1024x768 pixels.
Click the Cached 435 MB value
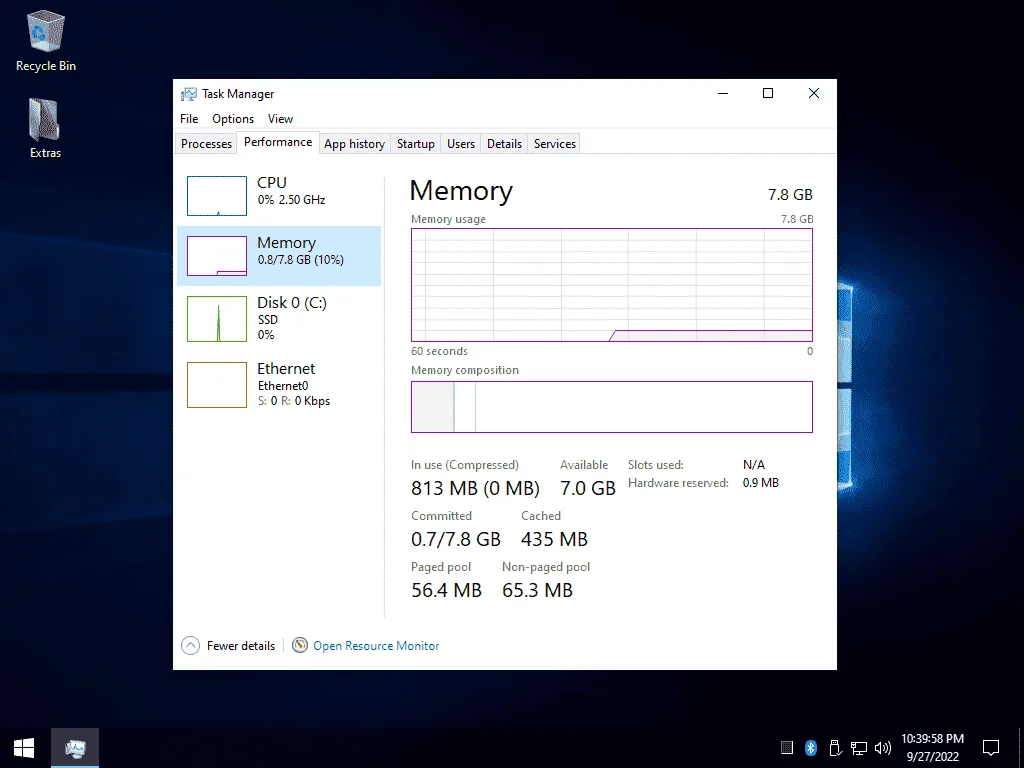click(554, 539)
